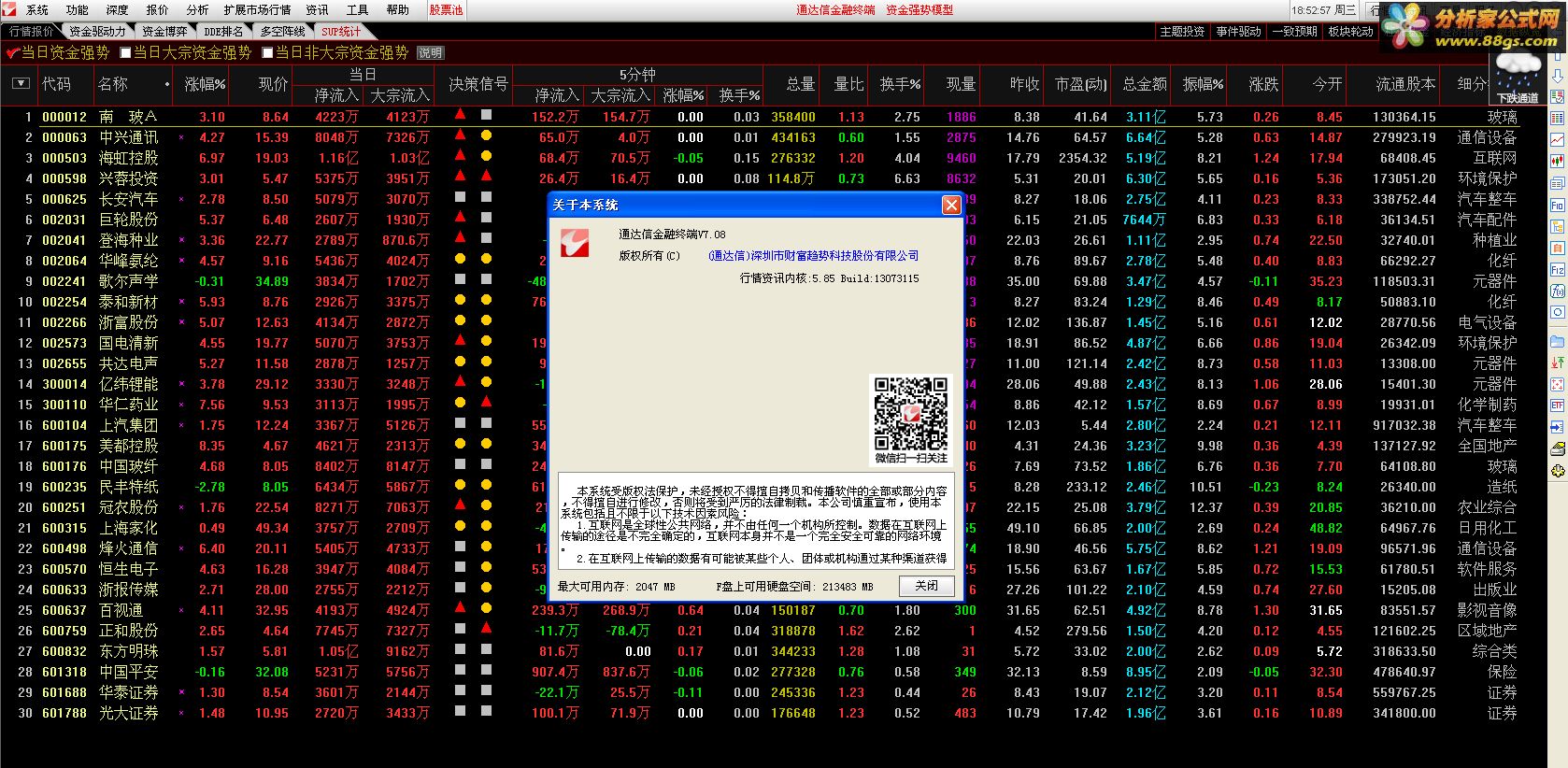The width and height of the screenshot is (1568, 768).
Task: Open the f(x) formula sidebar icon
Action: tap(1558, 291)
